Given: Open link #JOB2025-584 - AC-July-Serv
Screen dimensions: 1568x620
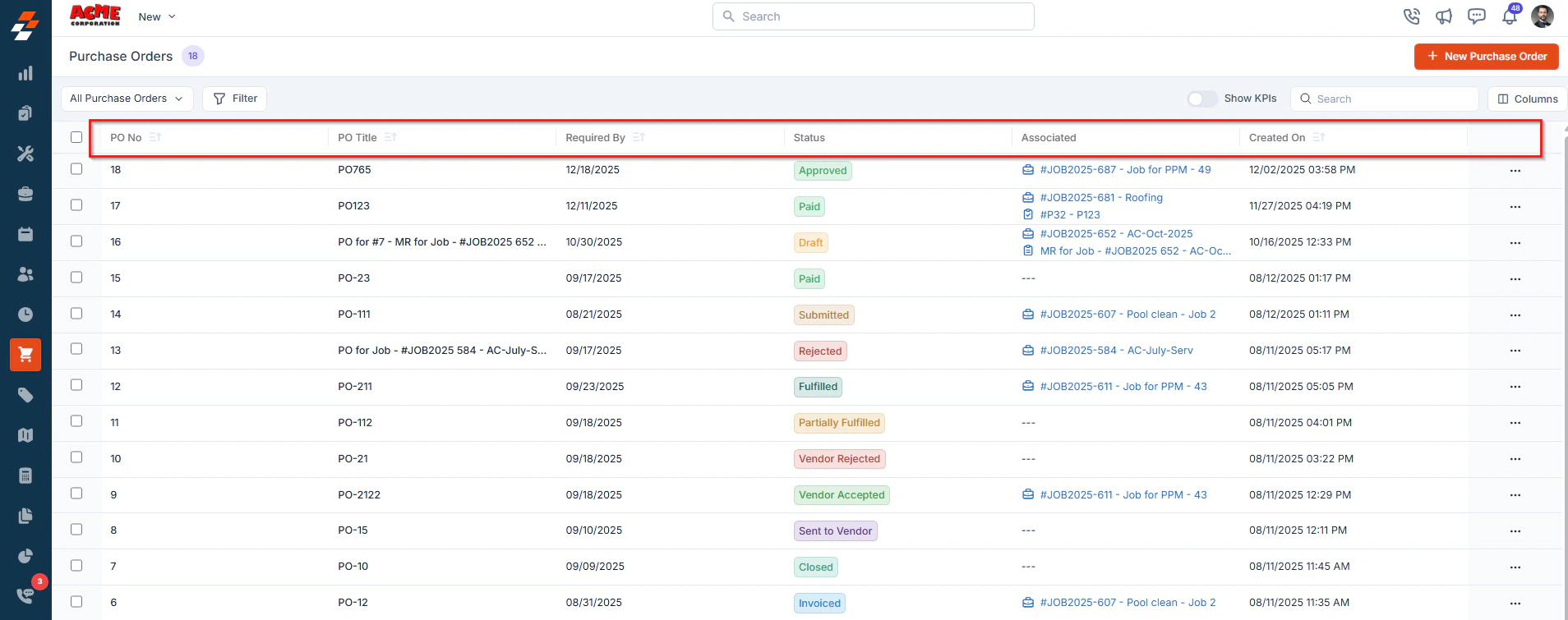Looking at the screenshot, I should (x=1116, y=351).
